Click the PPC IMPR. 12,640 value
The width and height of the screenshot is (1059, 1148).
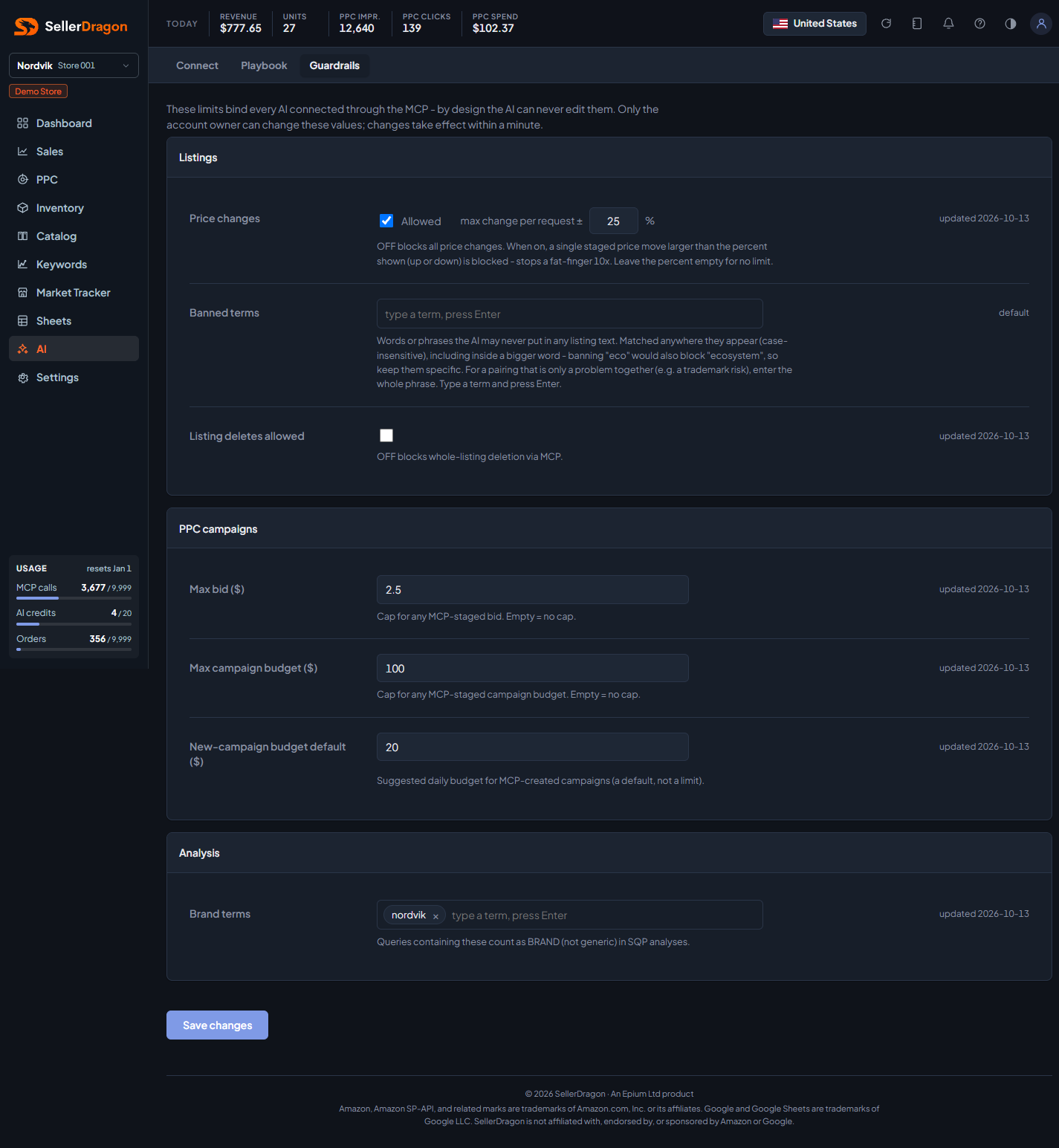point(357,28)
